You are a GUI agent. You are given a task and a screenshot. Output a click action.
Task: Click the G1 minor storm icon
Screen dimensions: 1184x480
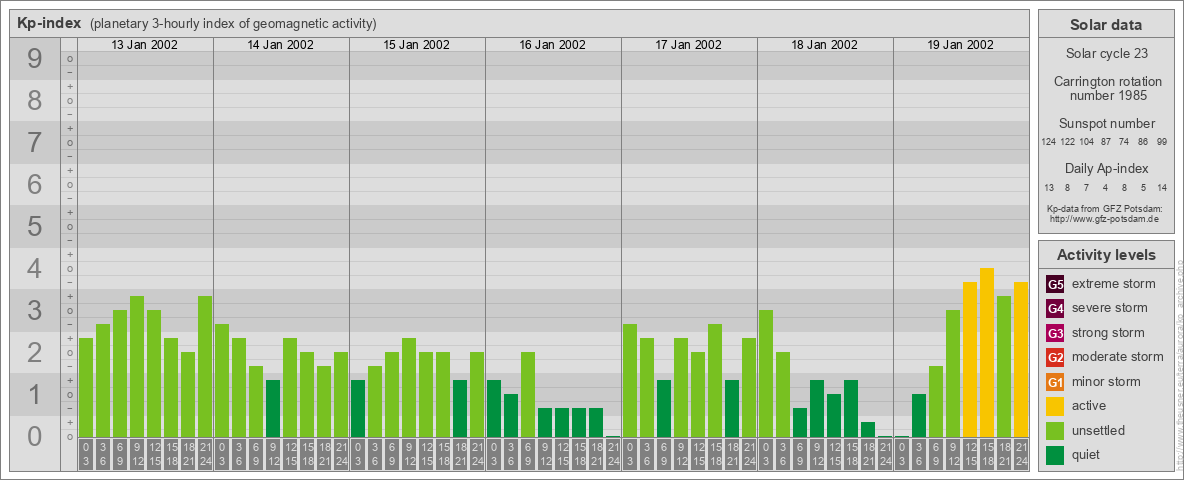[1055, 382]
